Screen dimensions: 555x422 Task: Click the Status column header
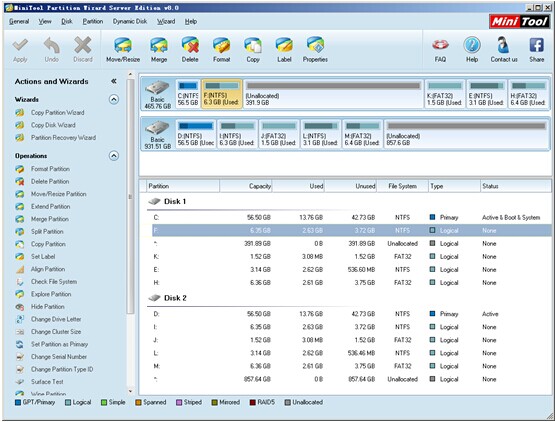516,186
